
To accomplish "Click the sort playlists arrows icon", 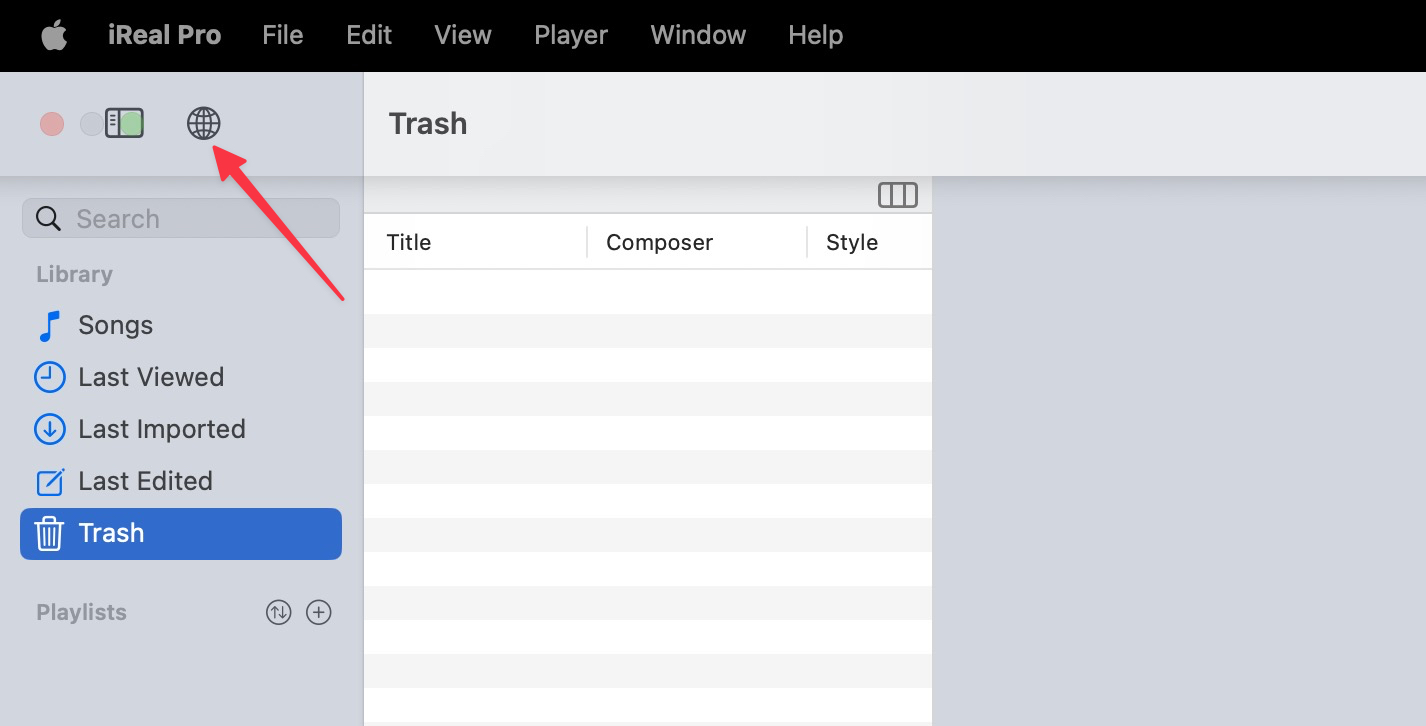I will tap(278, 612).
